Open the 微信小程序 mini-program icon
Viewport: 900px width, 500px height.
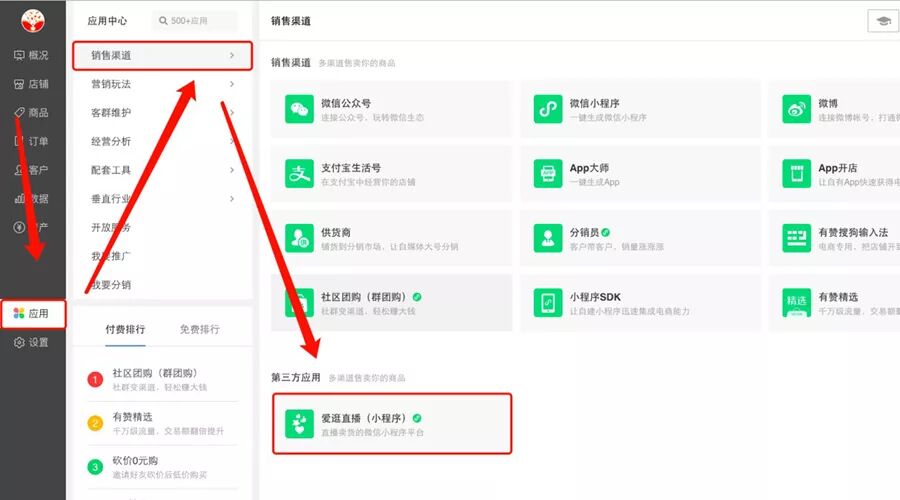548,109
